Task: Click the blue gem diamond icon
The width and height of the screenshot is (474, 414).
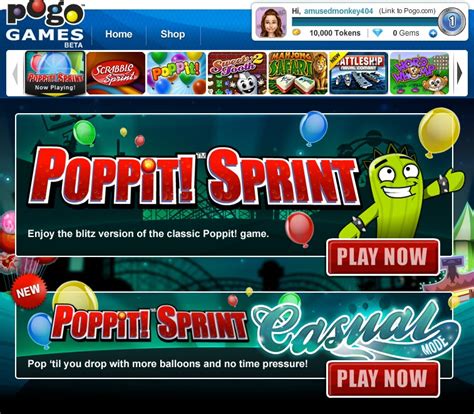Action: (378, 33)
